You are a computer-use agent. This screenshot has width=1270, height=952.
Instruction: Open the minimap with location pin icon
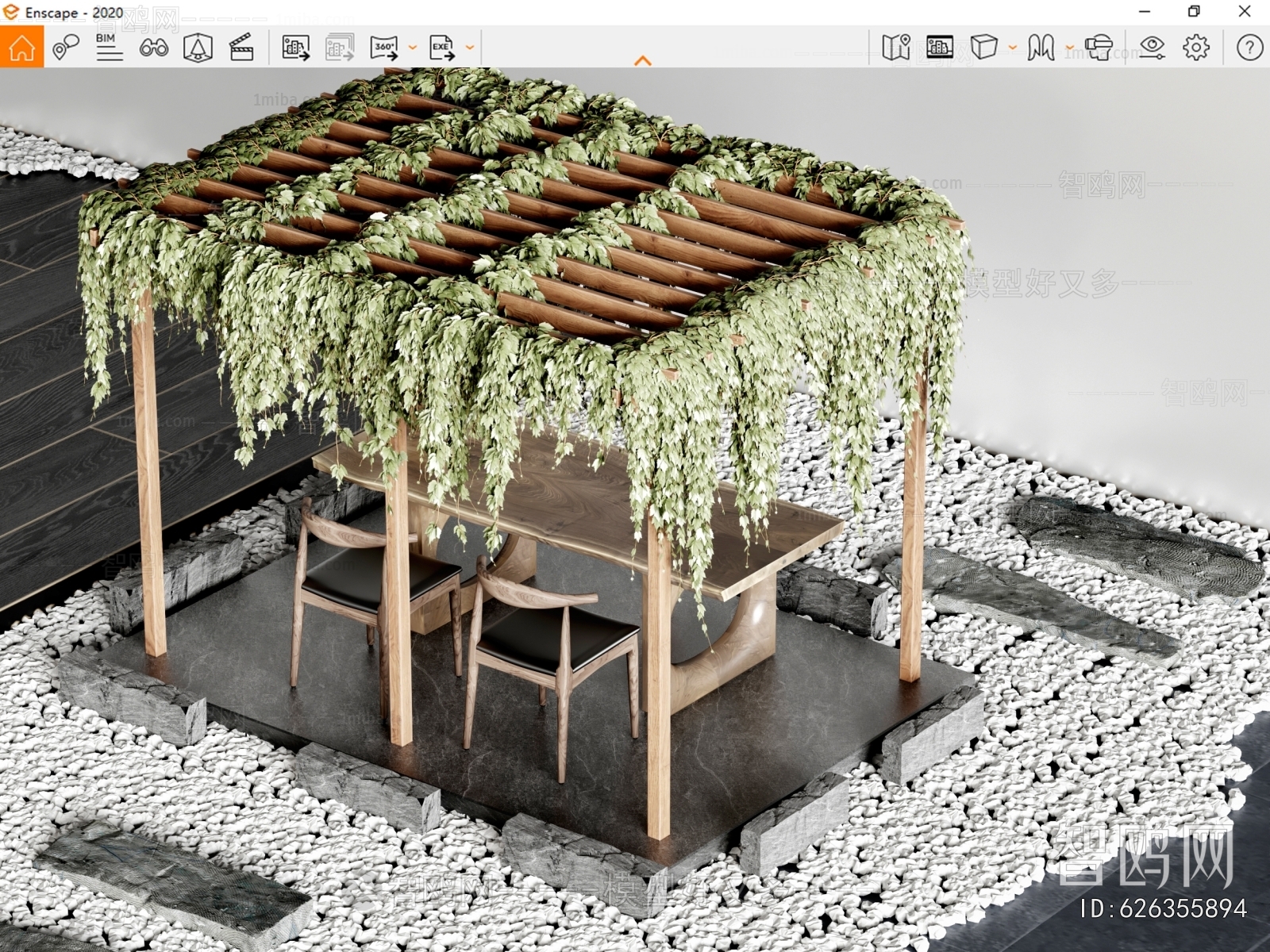896,48
